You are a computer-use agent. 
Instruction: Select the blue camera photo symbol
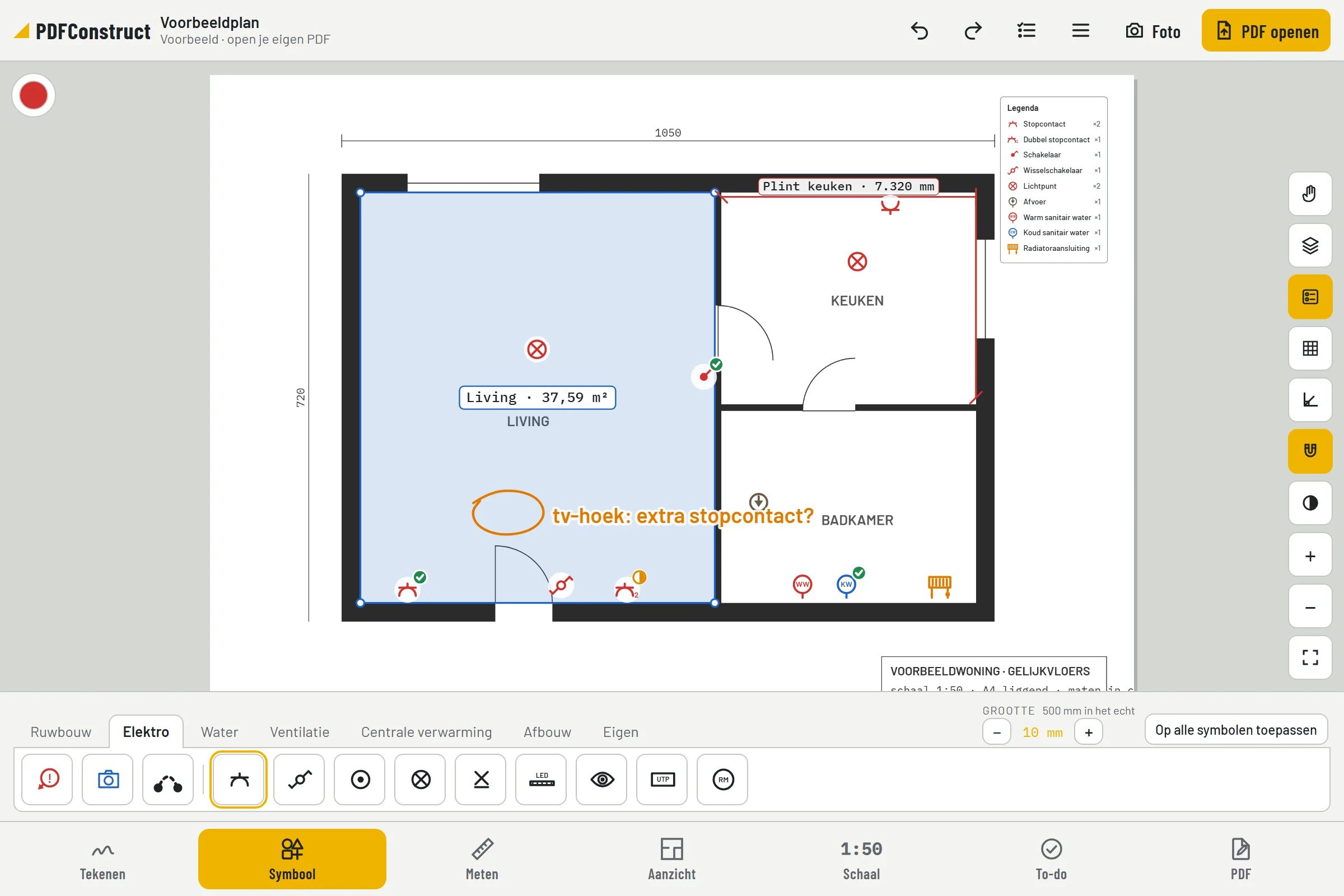click(108, 780)
